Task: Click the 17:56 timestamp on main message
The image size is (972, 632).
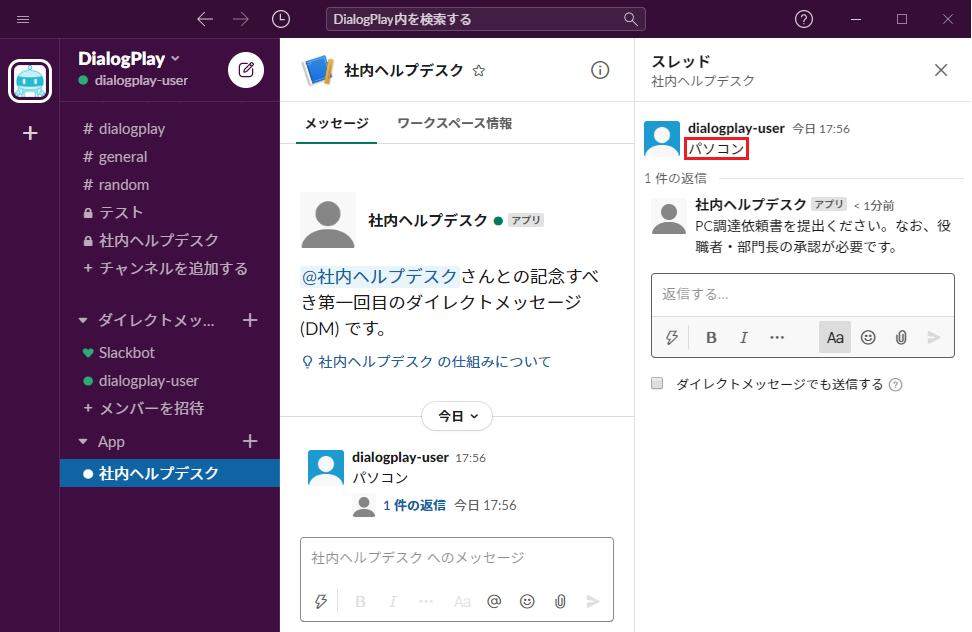Action: (x=471, y=458)
